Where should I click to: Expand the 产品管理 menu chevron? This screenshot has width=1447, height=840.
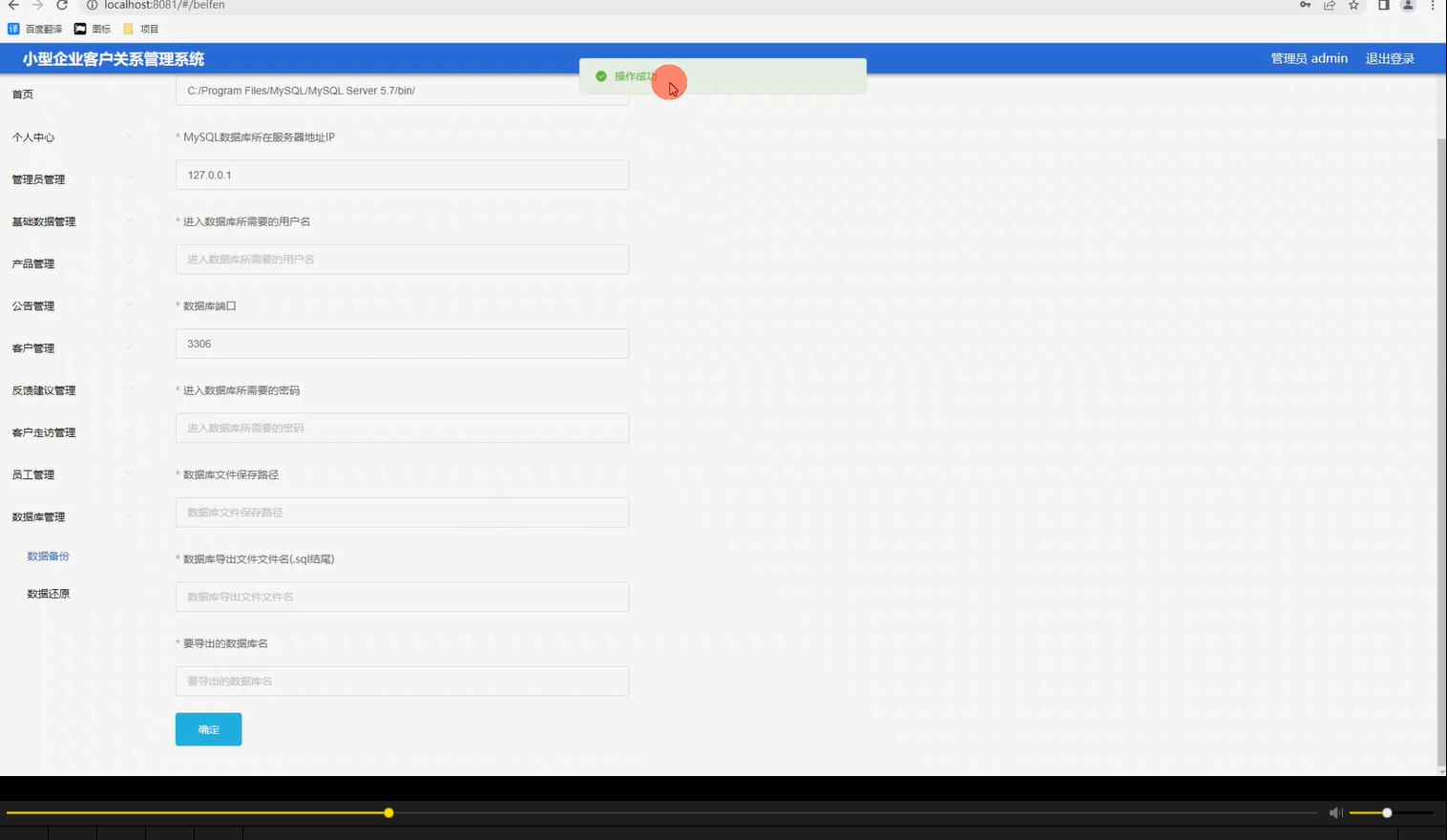coord(129,262)
